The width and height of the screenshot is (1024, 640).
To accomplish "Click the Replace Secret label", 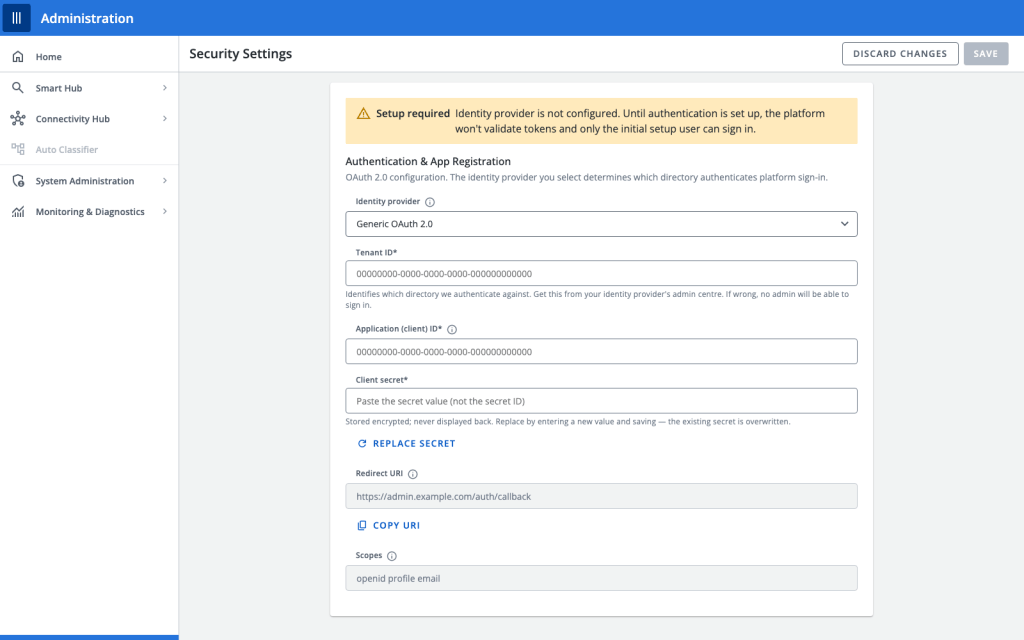I will tap(414, 443).
